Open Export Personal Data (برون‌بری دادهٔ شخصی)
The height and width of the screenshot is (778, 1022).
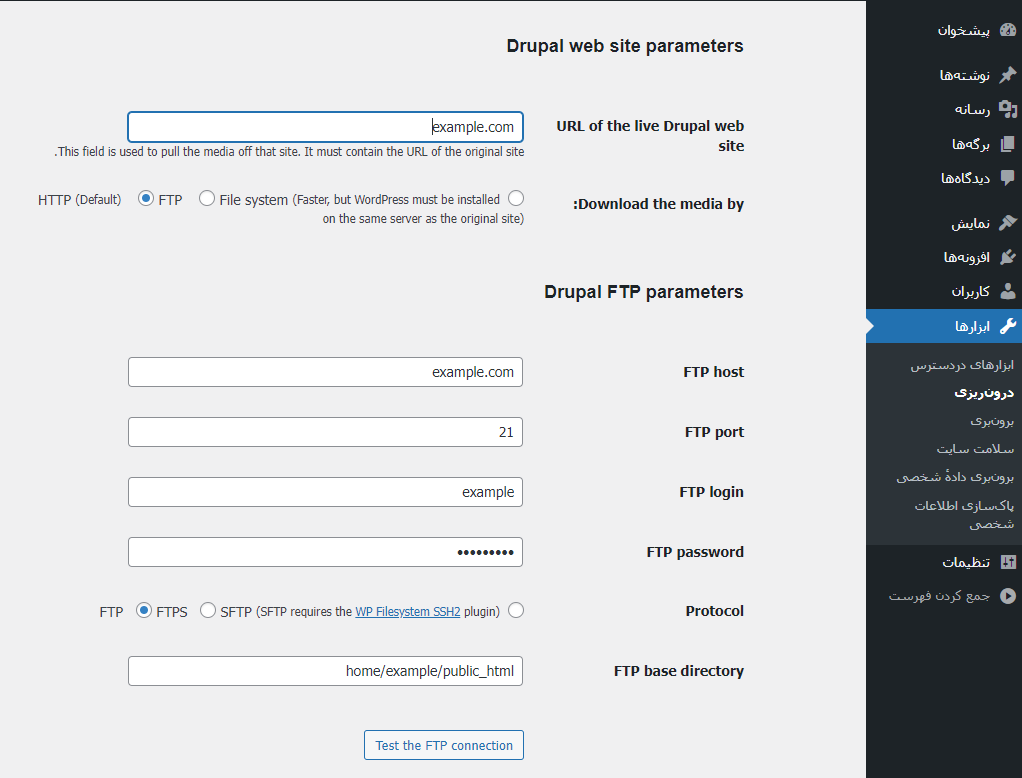pos(955,477)
